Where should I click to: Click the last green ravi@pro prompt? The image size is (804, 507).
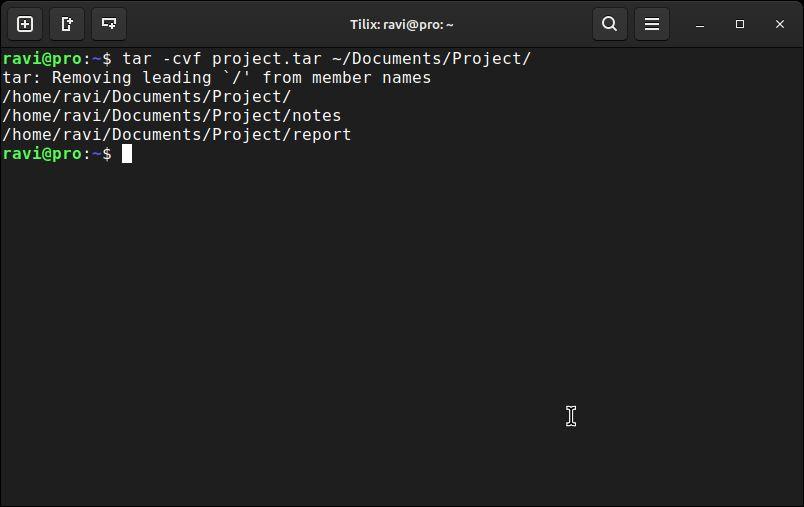[x=42, y=154]
